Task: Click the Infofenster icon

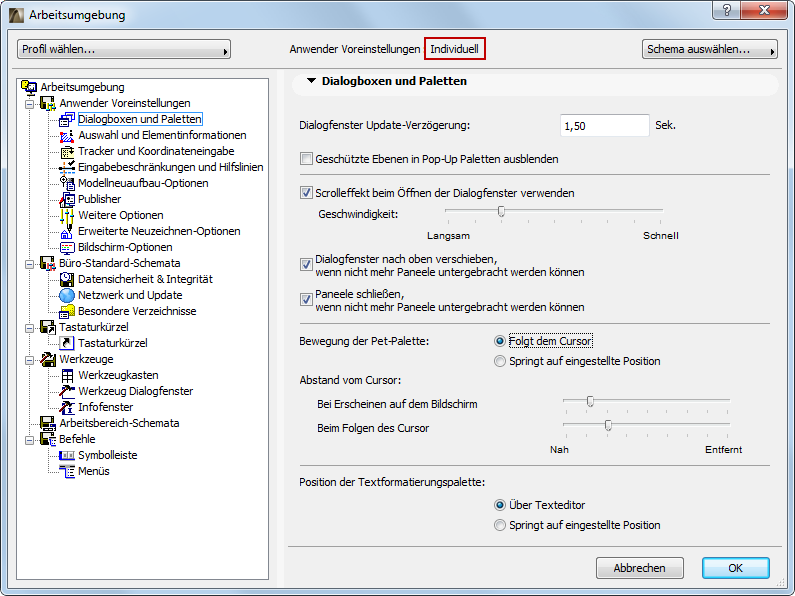Action: 67,407
